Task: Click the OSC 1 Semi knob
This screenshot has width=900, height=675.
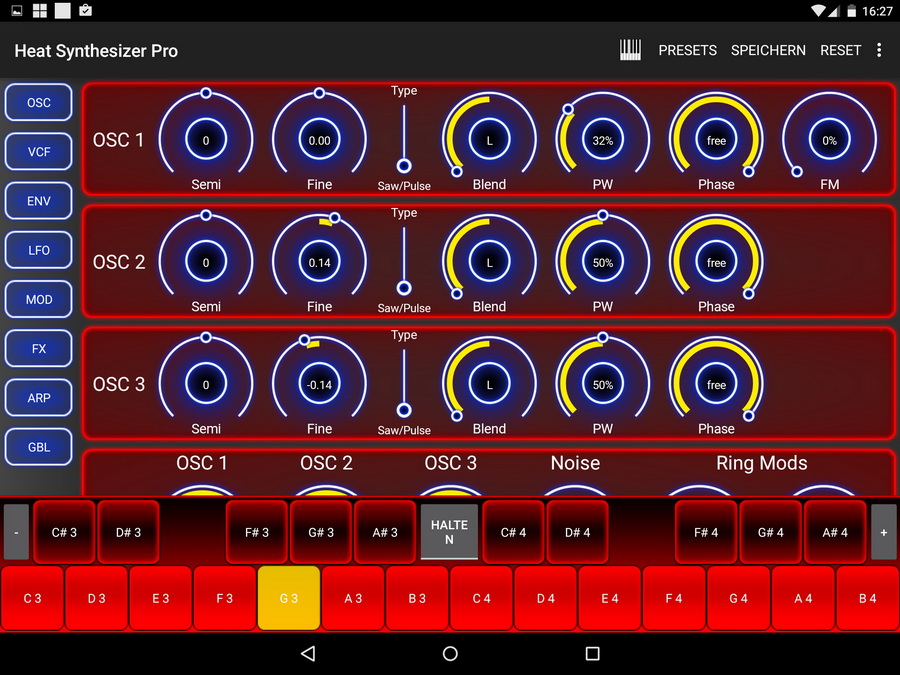Action: click(206, 141)
